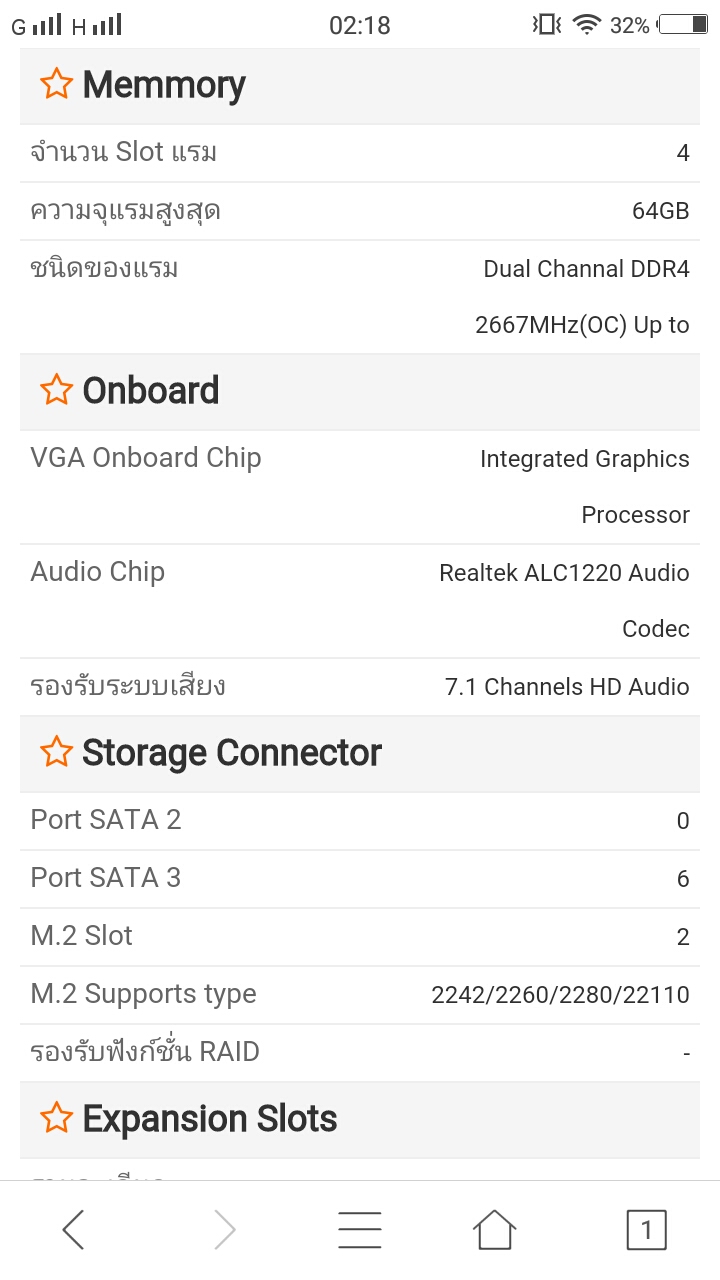This screenshot has width=720, height=1280.
Task: Tap the Expansion Slots section header
Action: pyautogui.click(x=210, y=1118)
